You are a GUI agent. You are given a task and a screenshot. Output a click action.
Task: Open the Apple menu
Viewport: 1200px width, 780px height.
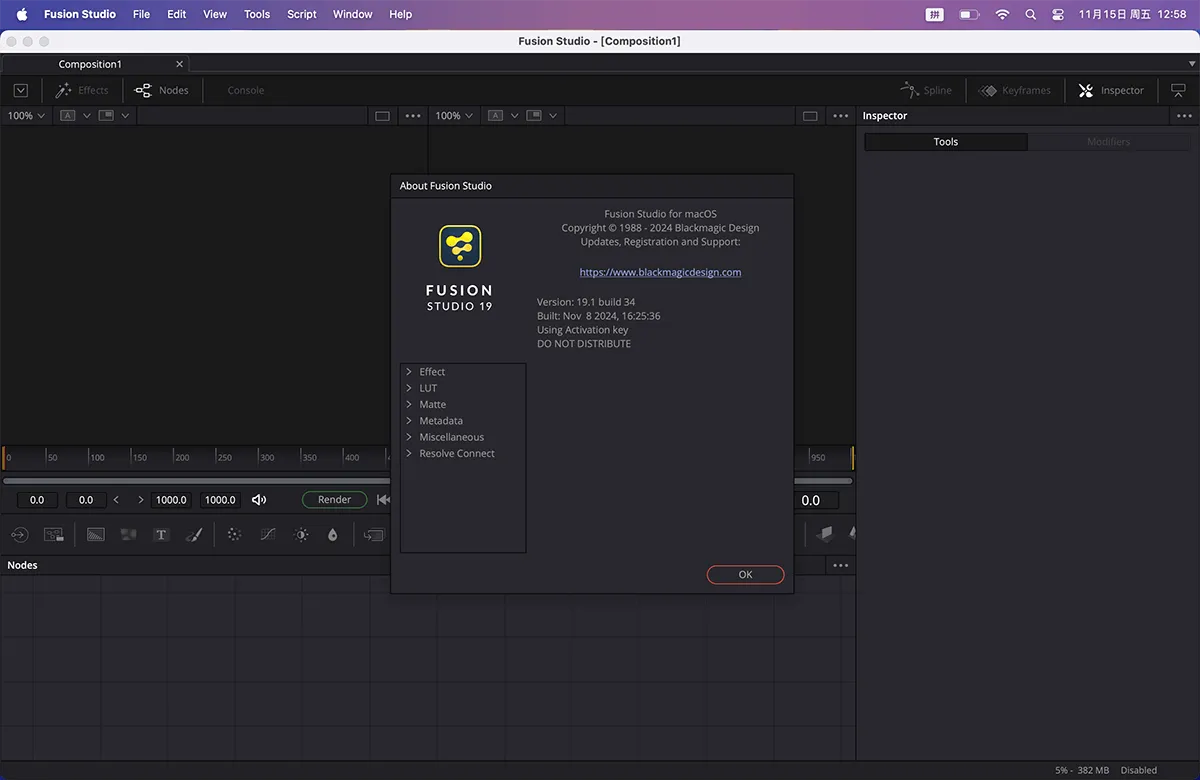point(22,14)
